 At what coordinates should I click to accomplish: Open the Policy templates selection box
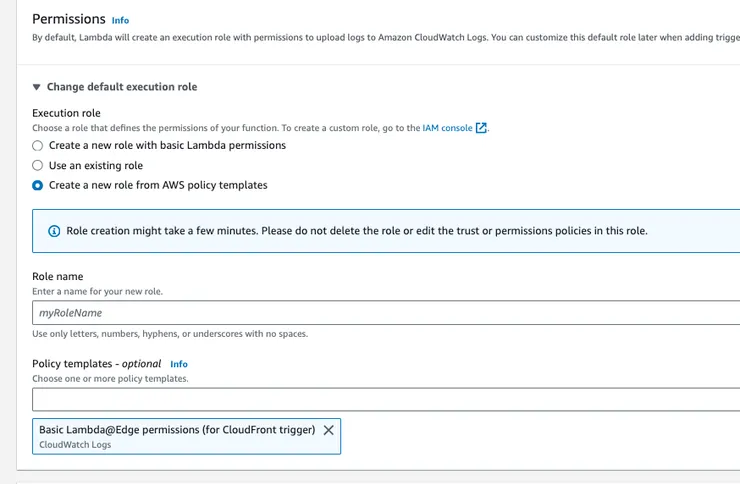(386, 400)
